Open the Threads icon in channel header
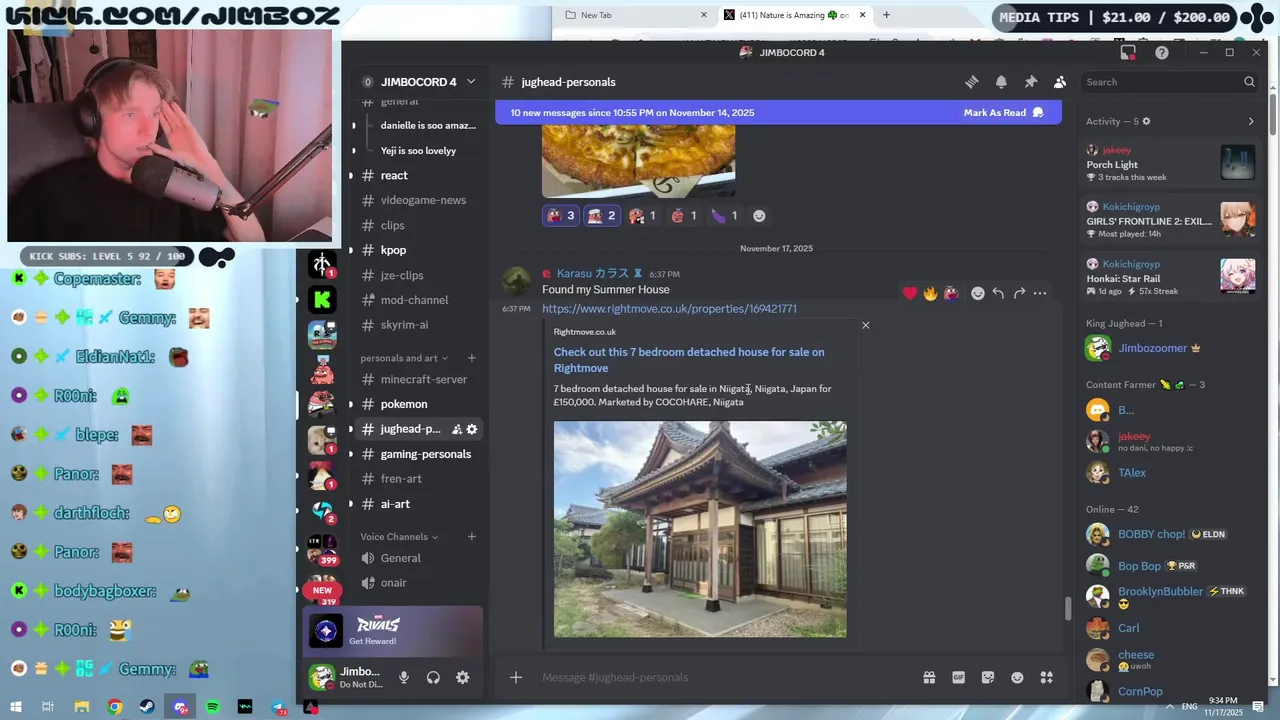This screenshot has height=720, width=1280. pyautogui.click(x=971, y=82)
